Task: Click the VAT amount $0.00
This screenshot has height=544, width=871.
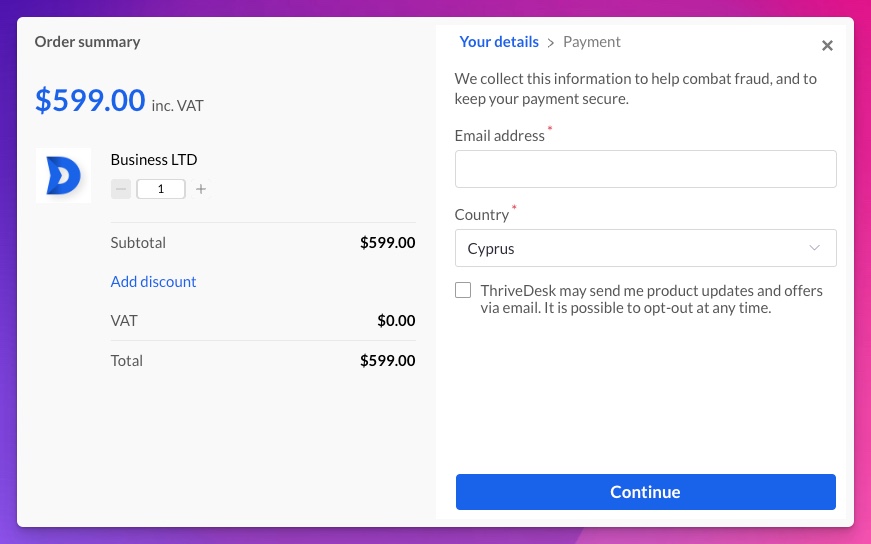Action: point(396,321)
